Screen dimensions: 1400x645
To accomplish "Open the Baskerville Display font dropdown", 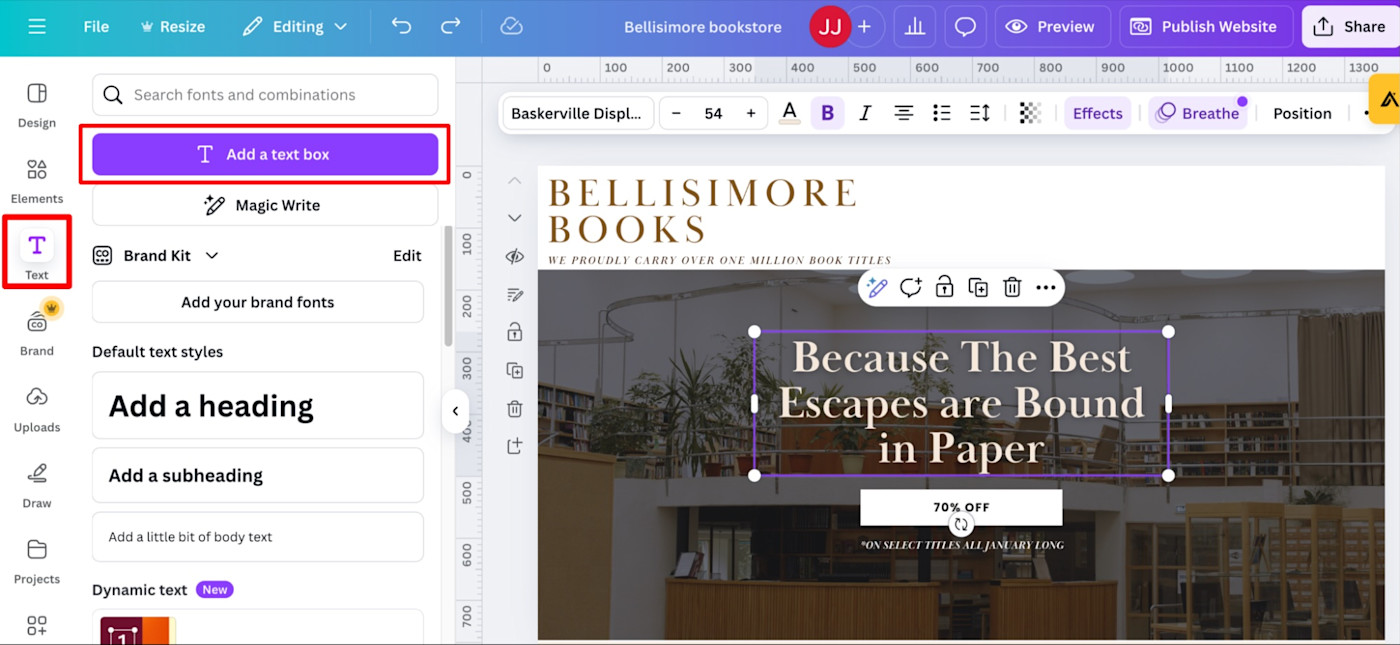I will click(577, 113).
